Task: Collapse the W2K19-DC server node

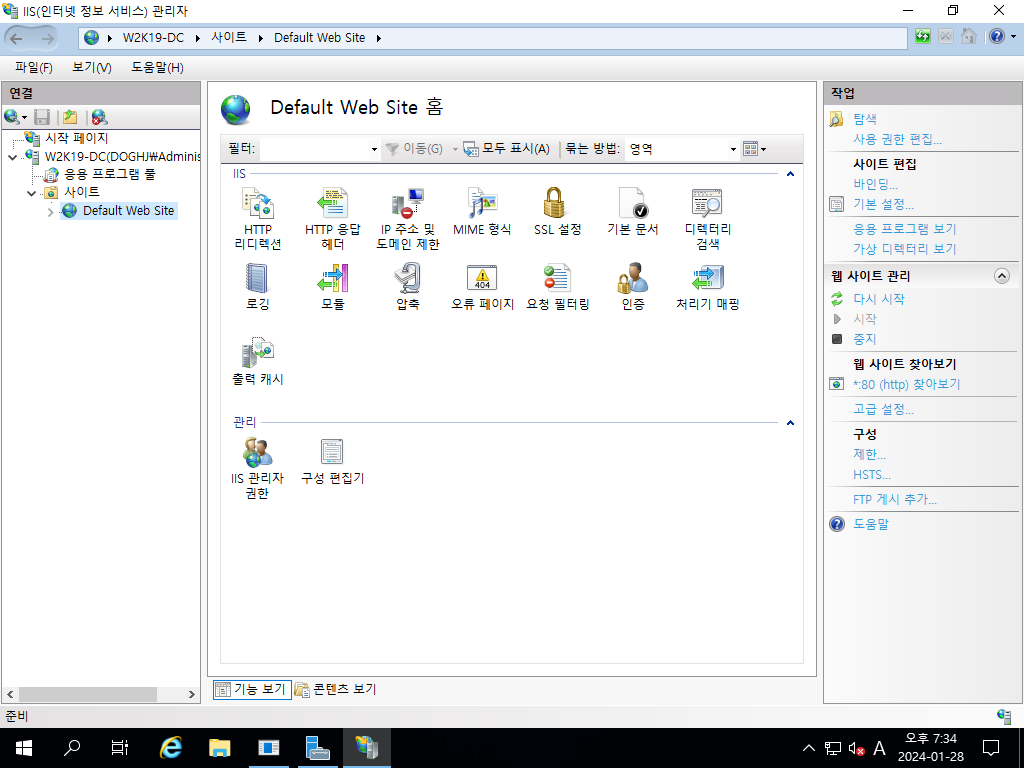Action: [12, 157]
